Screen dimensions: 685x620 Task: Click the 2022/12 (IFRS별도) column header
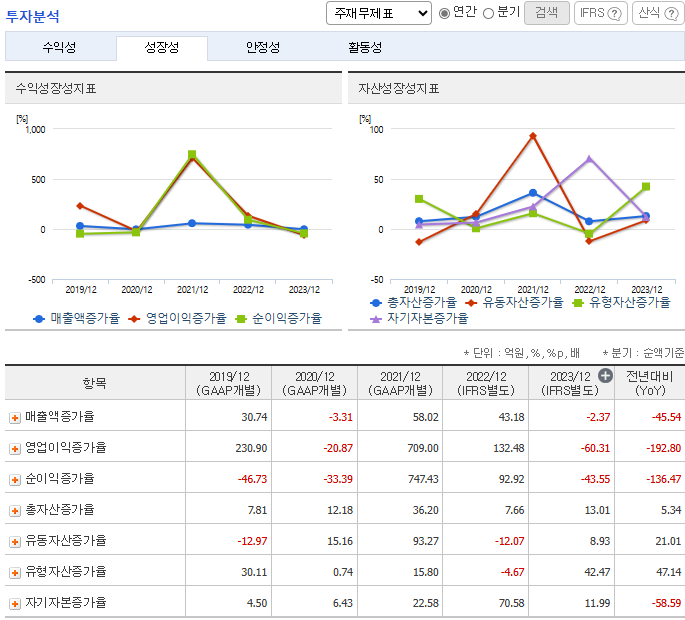click(486, 383)
